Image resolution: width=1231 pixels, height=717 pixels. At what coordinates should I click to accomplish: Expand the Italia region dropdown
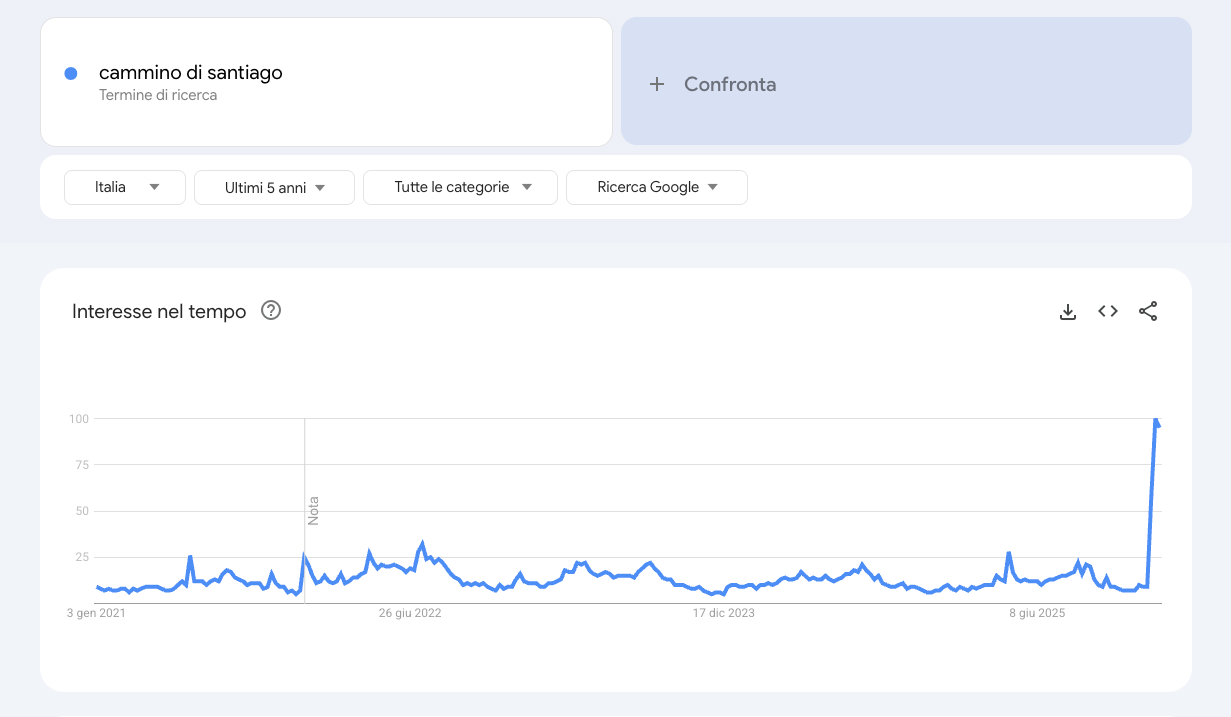[x=125, y=187]
